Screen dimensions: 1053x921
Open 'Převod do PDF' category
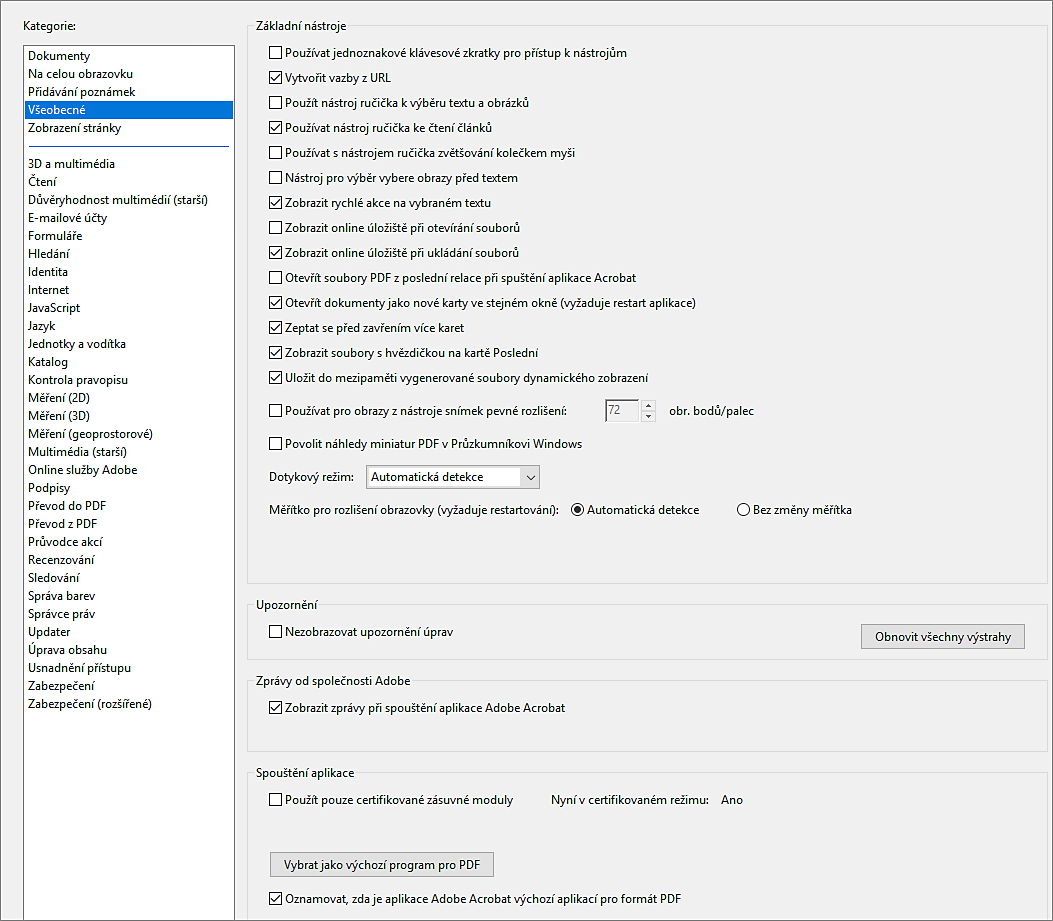click(129, 506)
